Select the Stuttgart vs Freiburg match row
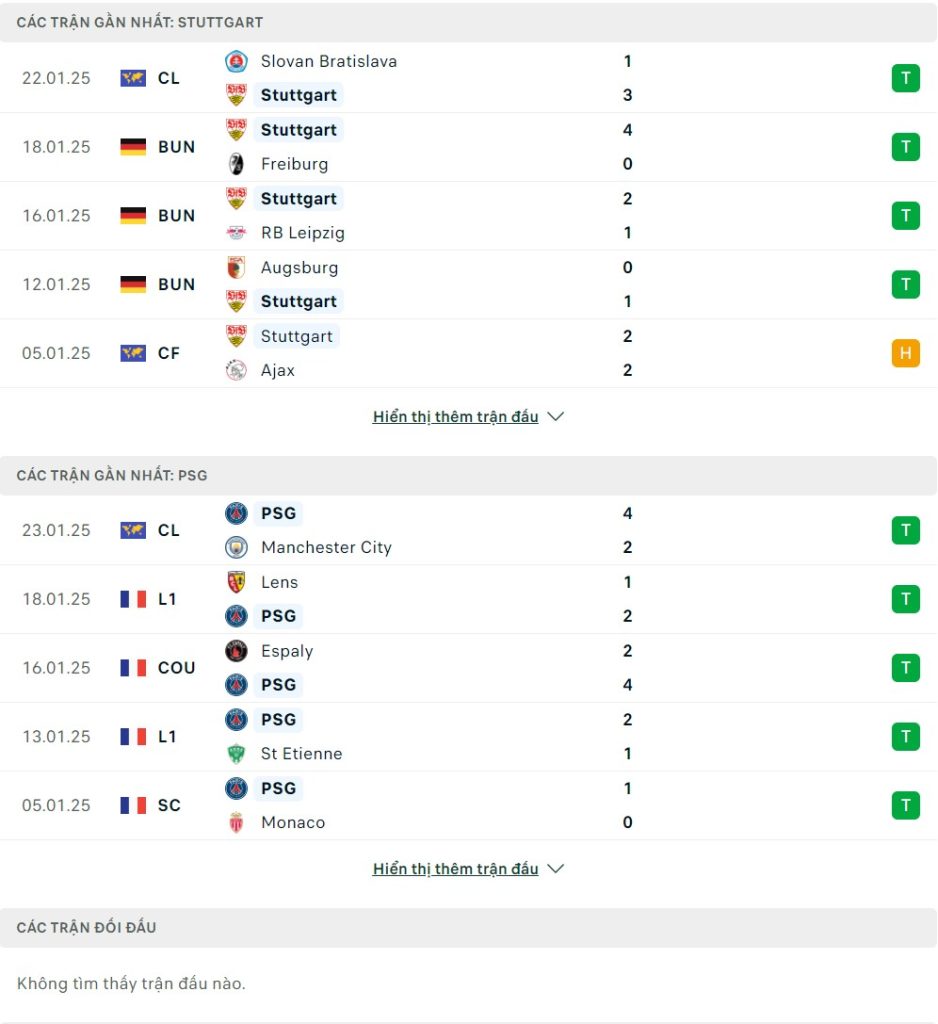Viewport: 938px width, 1024px height. [468, 147]
